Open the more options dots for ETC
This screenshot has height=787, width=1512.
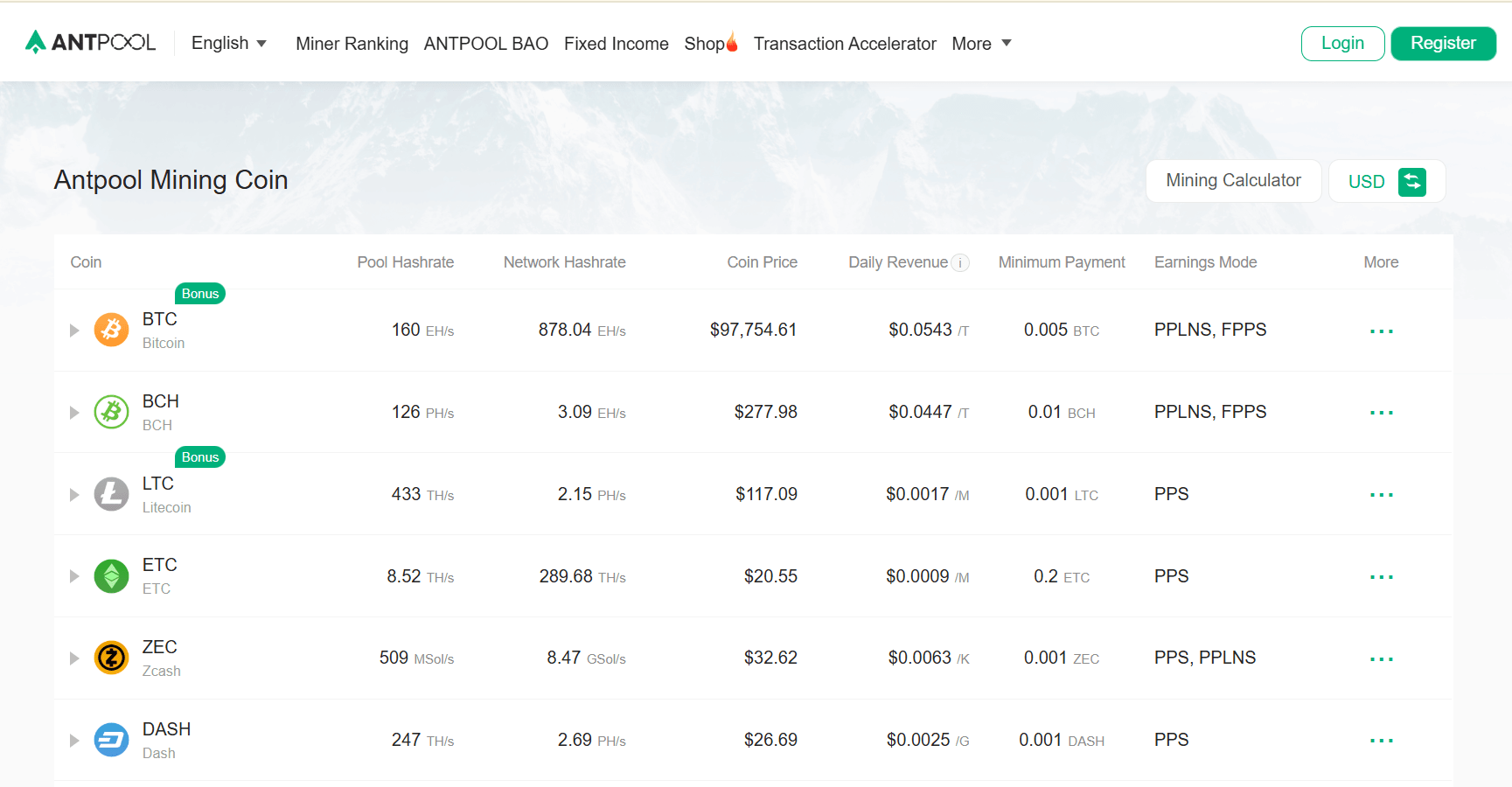pyautogui.click(x=1382, y=577)
